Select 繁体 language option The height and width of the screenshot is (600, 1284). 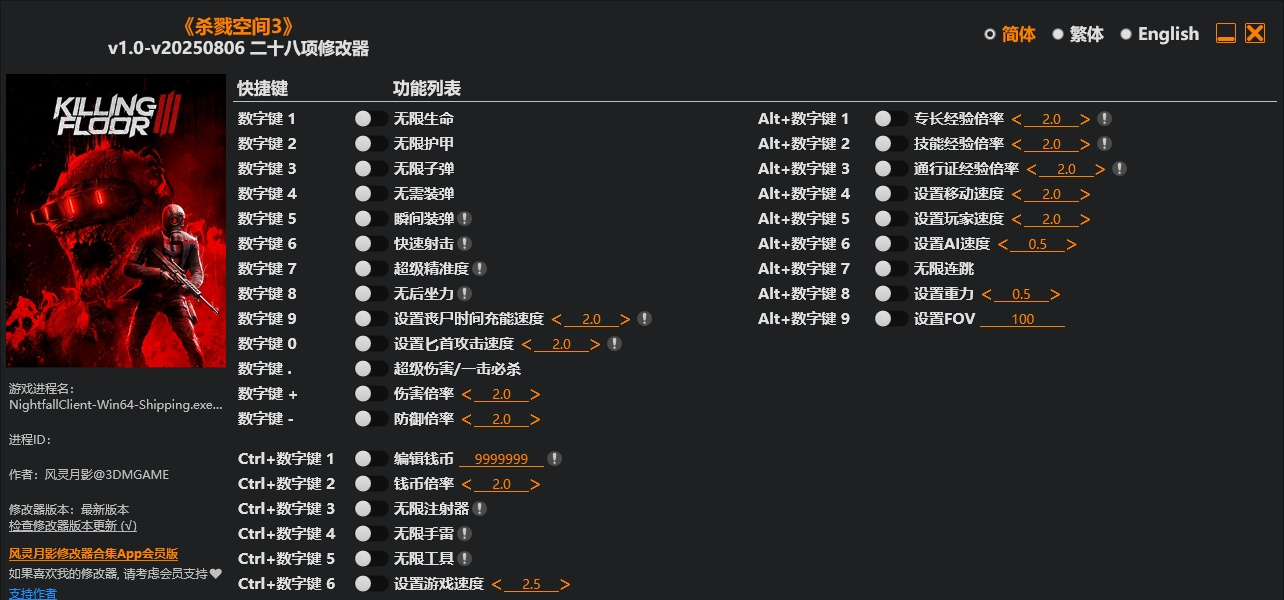[1077, 34]
